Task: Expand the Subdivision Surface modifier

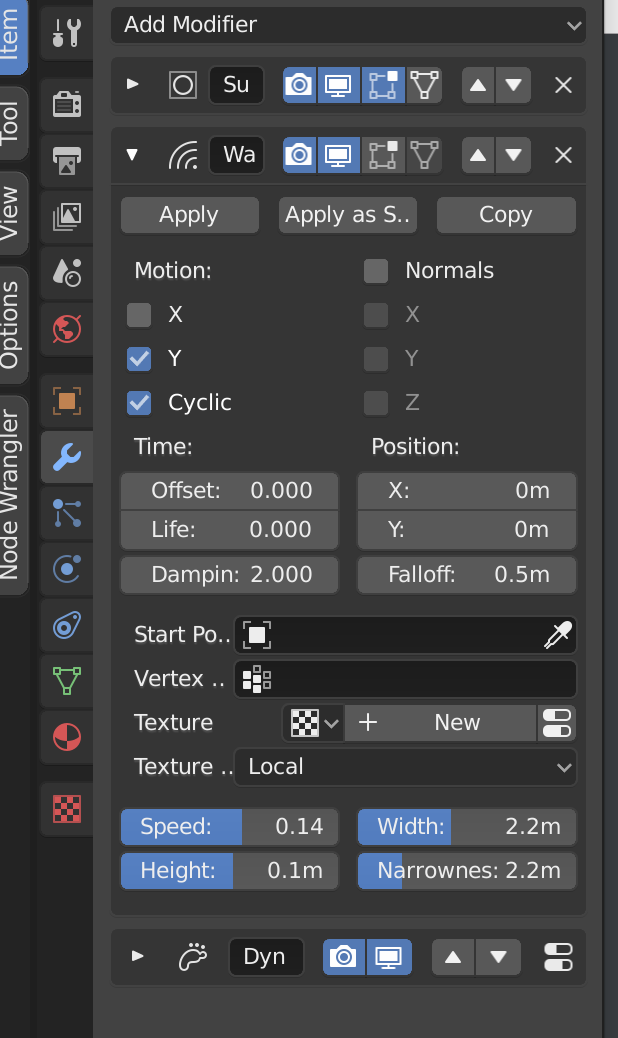Action: (131, 85)
